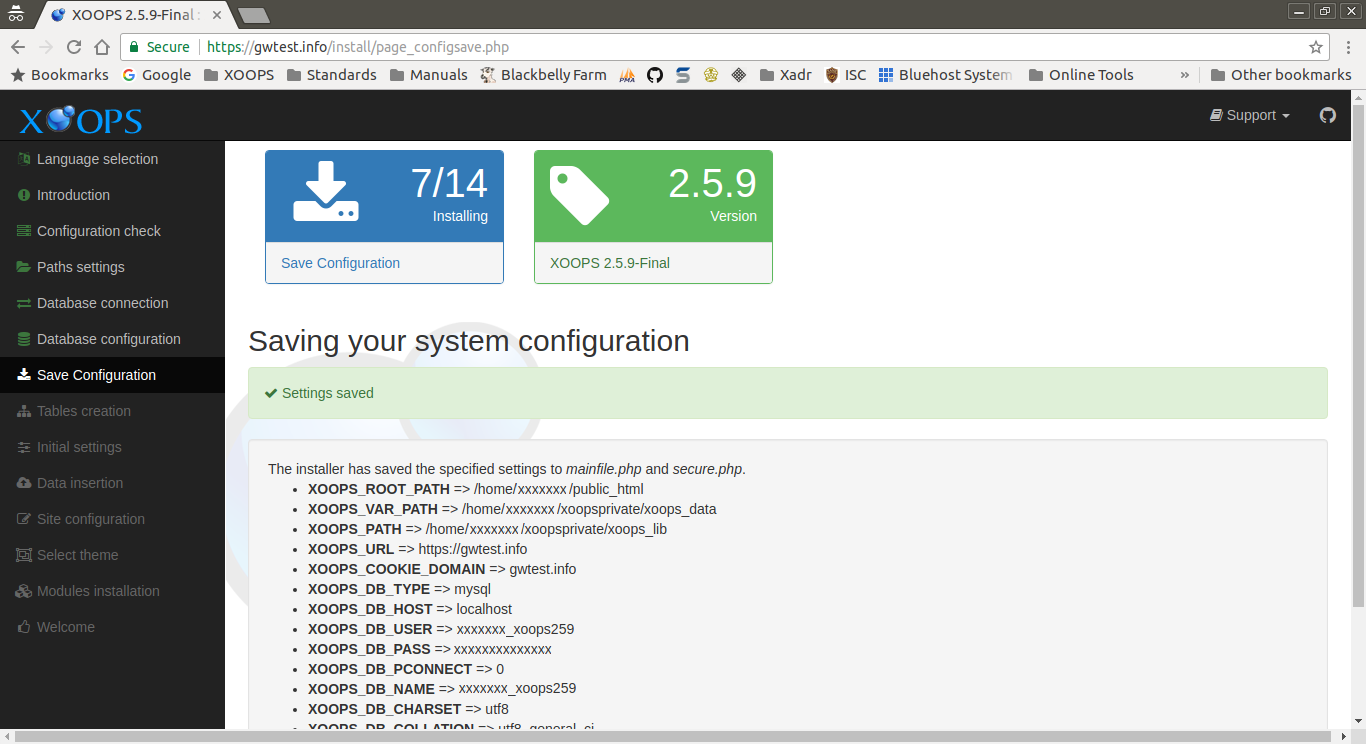This screenshot has width=1366, height=744.
Task: Click the GitHub icon in the header
Action: coord(1328,115)
